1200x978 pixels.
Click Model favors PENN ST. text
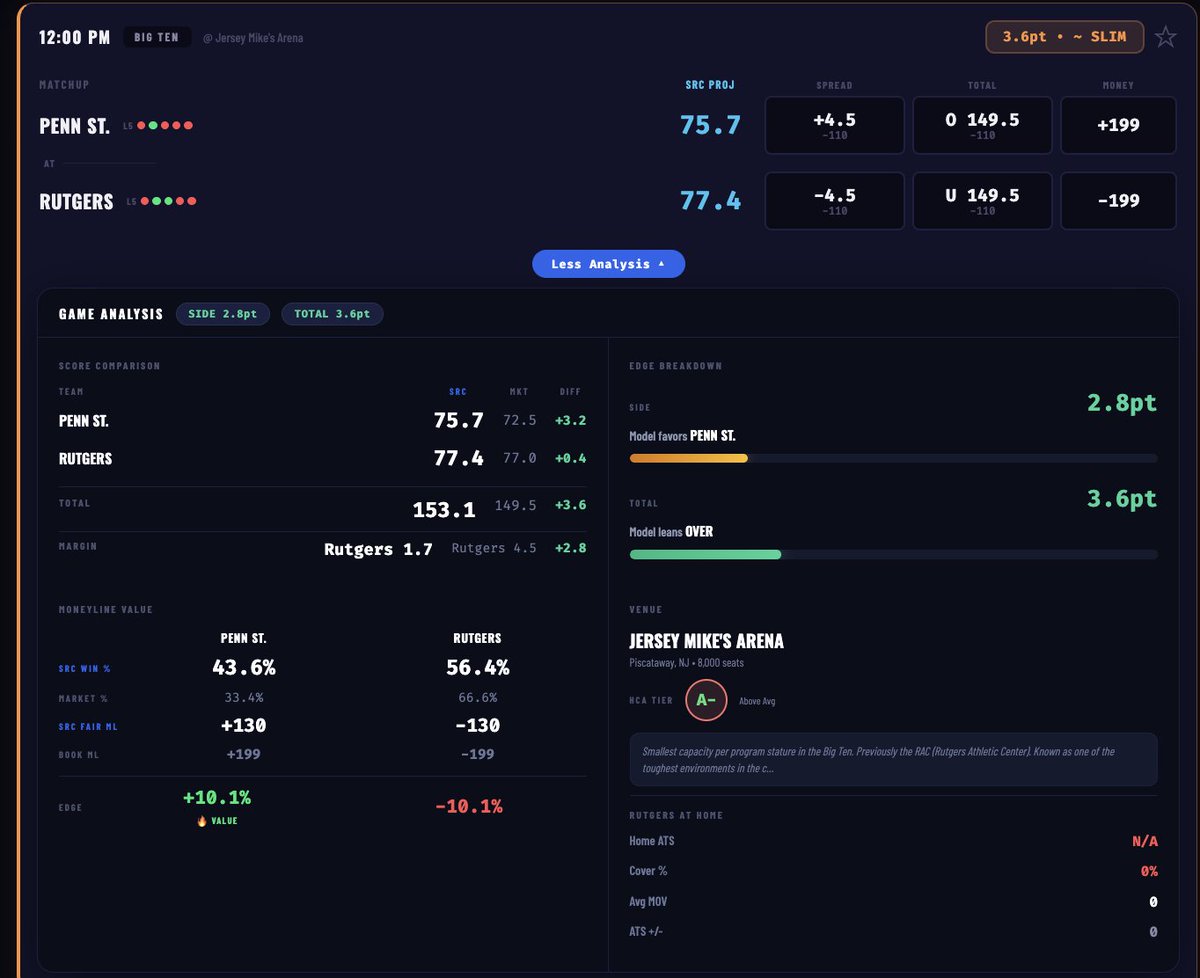point(683,436)
